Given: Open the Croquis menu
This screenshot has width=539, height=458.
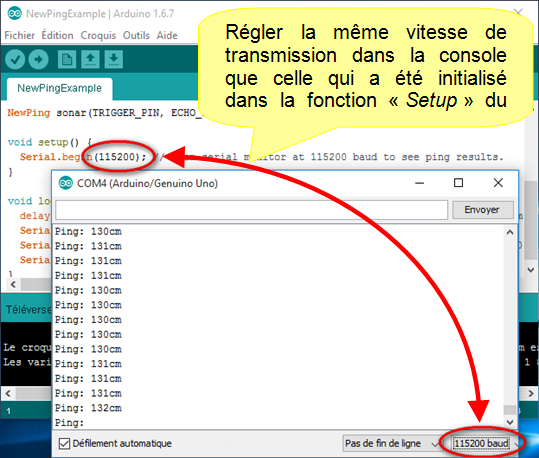Looking at the screenshot, I should click(x=98, y=35).
